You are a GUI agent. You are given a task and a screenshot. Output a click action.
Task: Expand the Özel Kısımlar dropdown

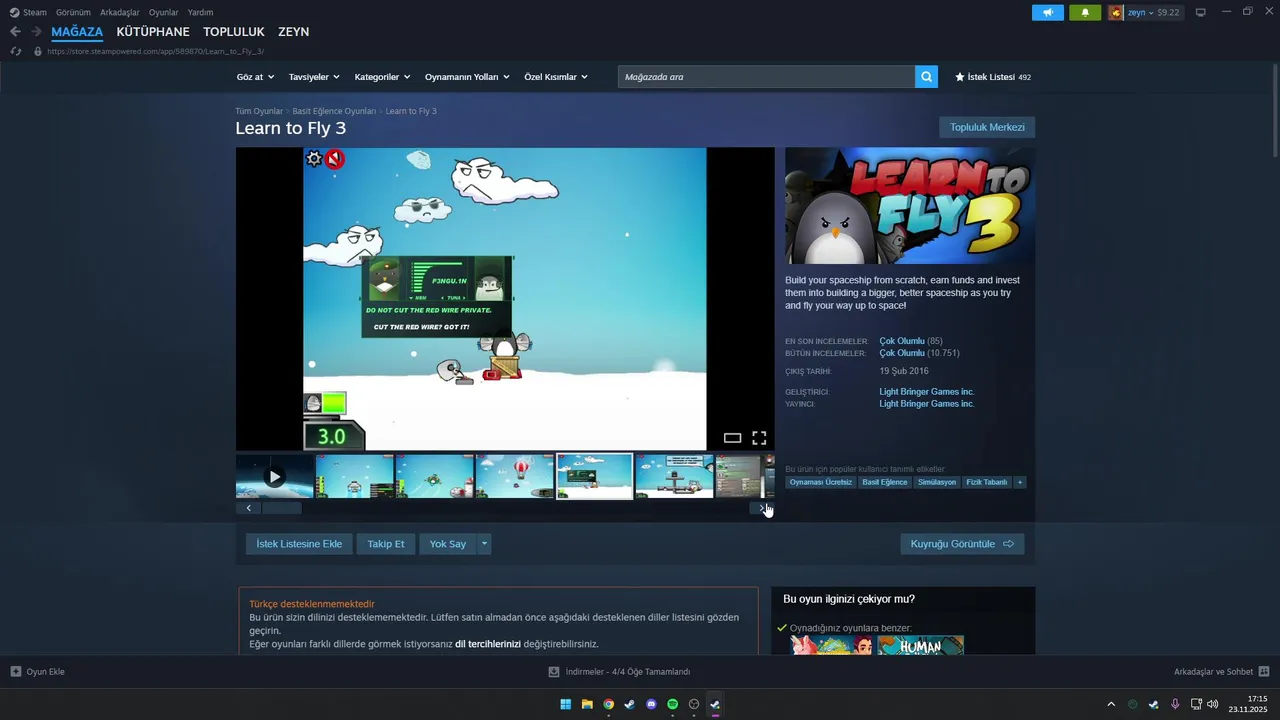(556, 77)
